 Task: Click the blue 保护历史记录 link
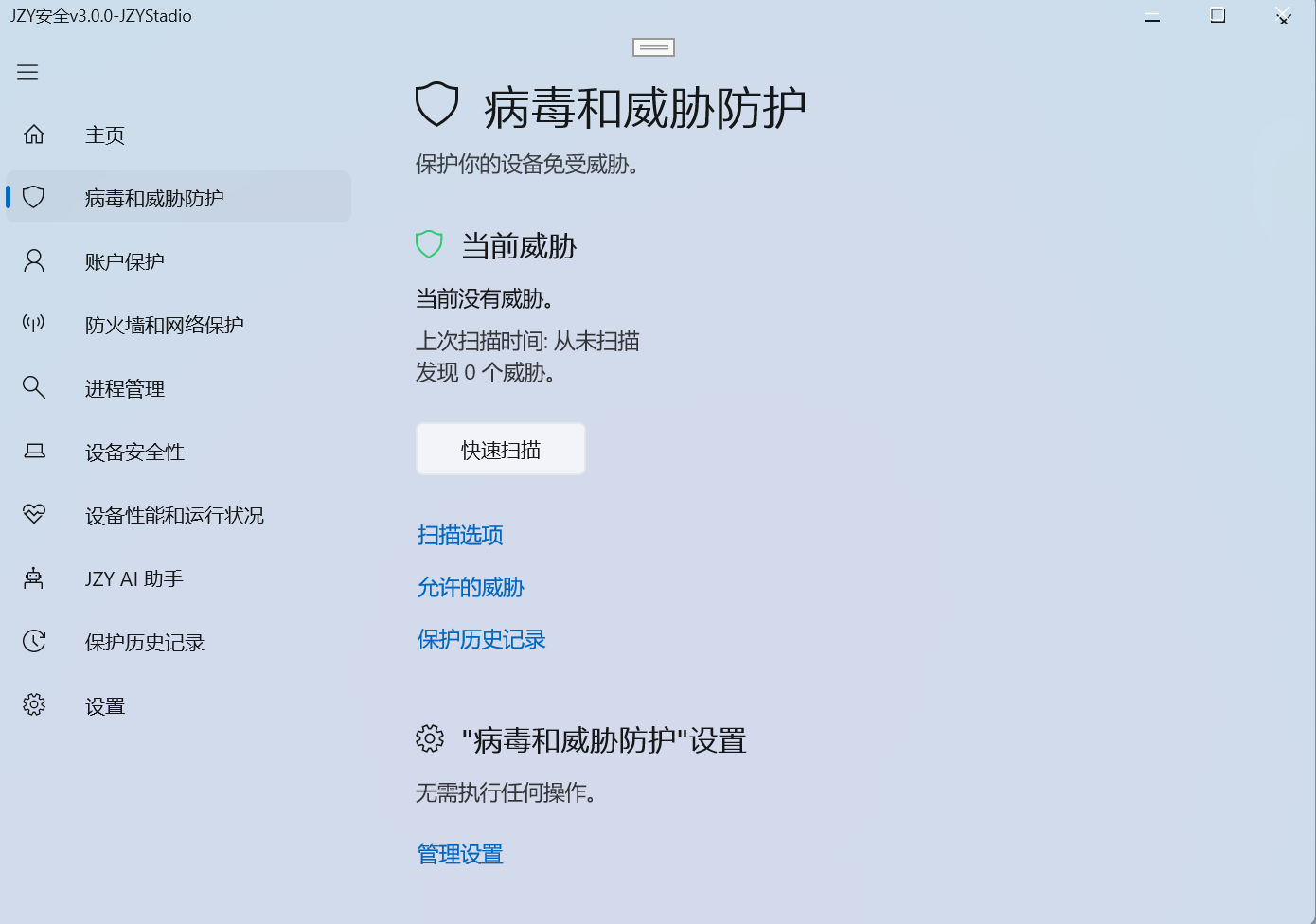click(x=481, y=639)
